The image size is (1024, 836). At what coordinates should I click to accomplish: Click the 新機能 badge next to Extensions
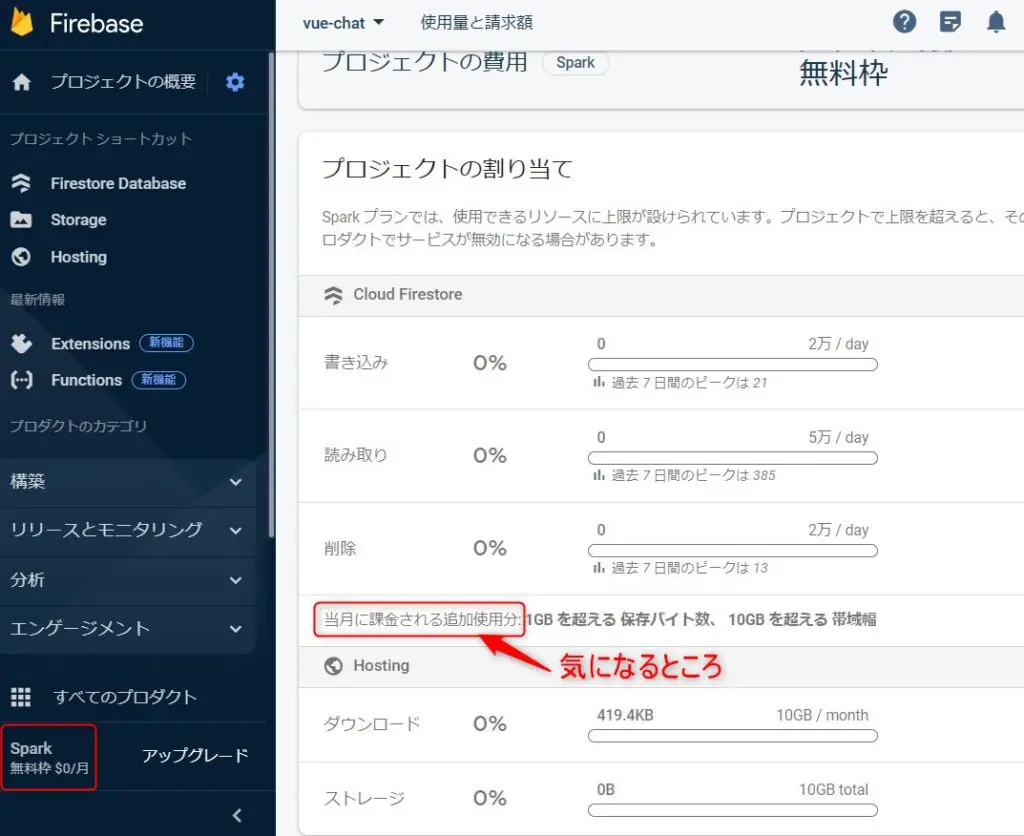pos(167,343)
